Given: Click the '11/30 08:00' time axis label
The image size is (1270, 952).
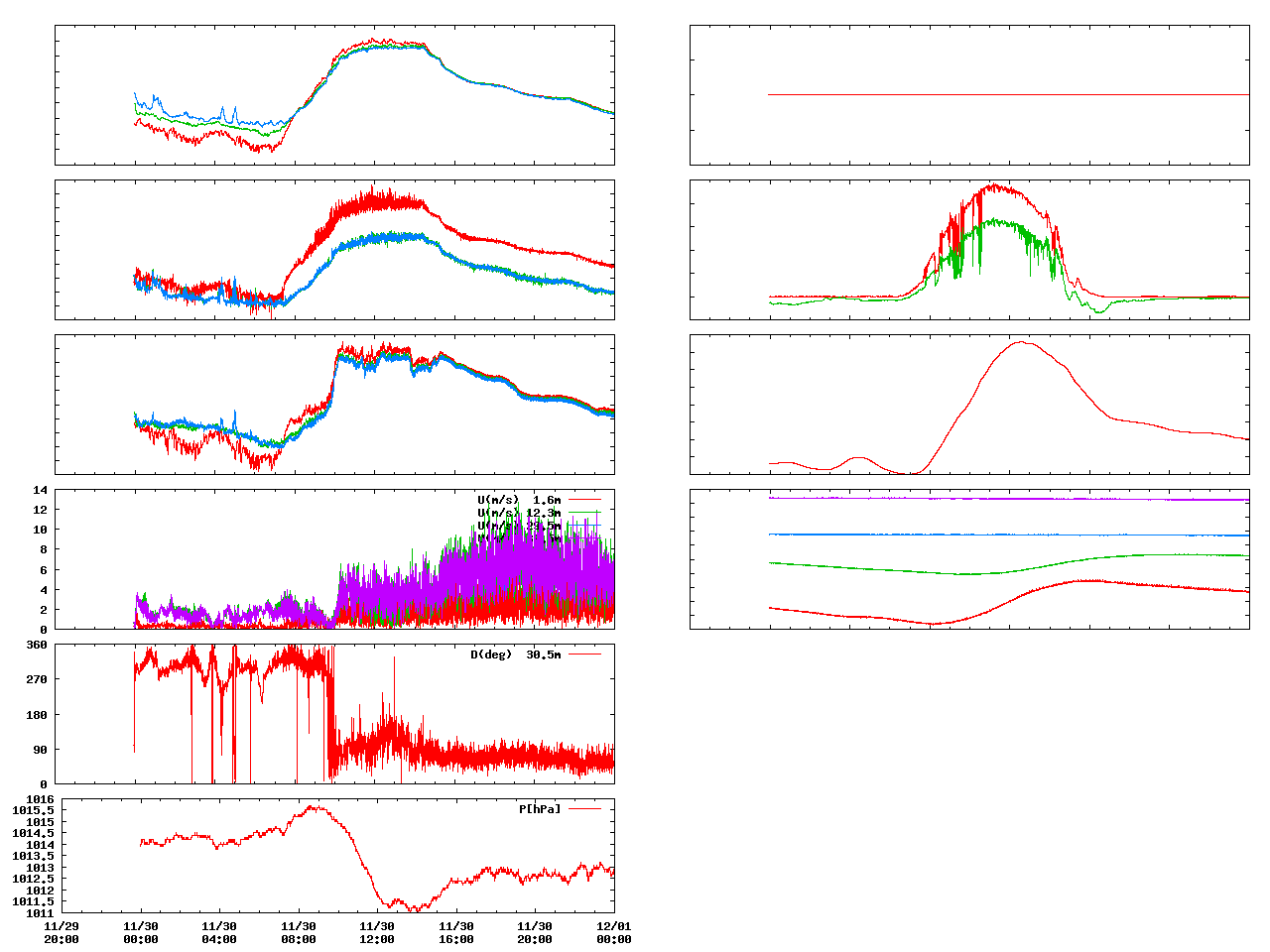Looking at the screenshot, I should pyautogui.click(x=299, y=933).
